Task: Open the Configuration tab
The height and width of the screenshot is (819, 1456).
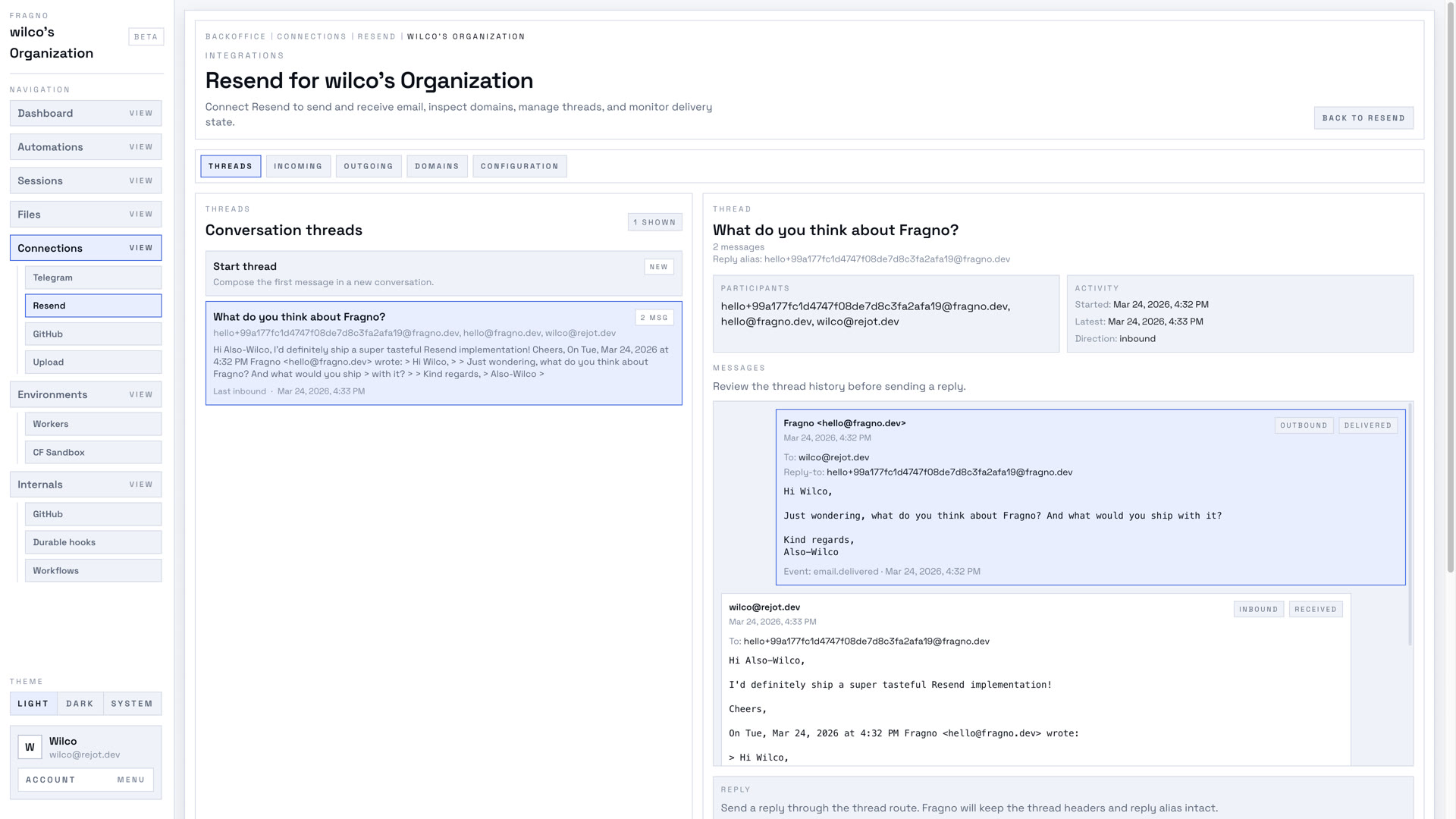Action: (519, 166)
